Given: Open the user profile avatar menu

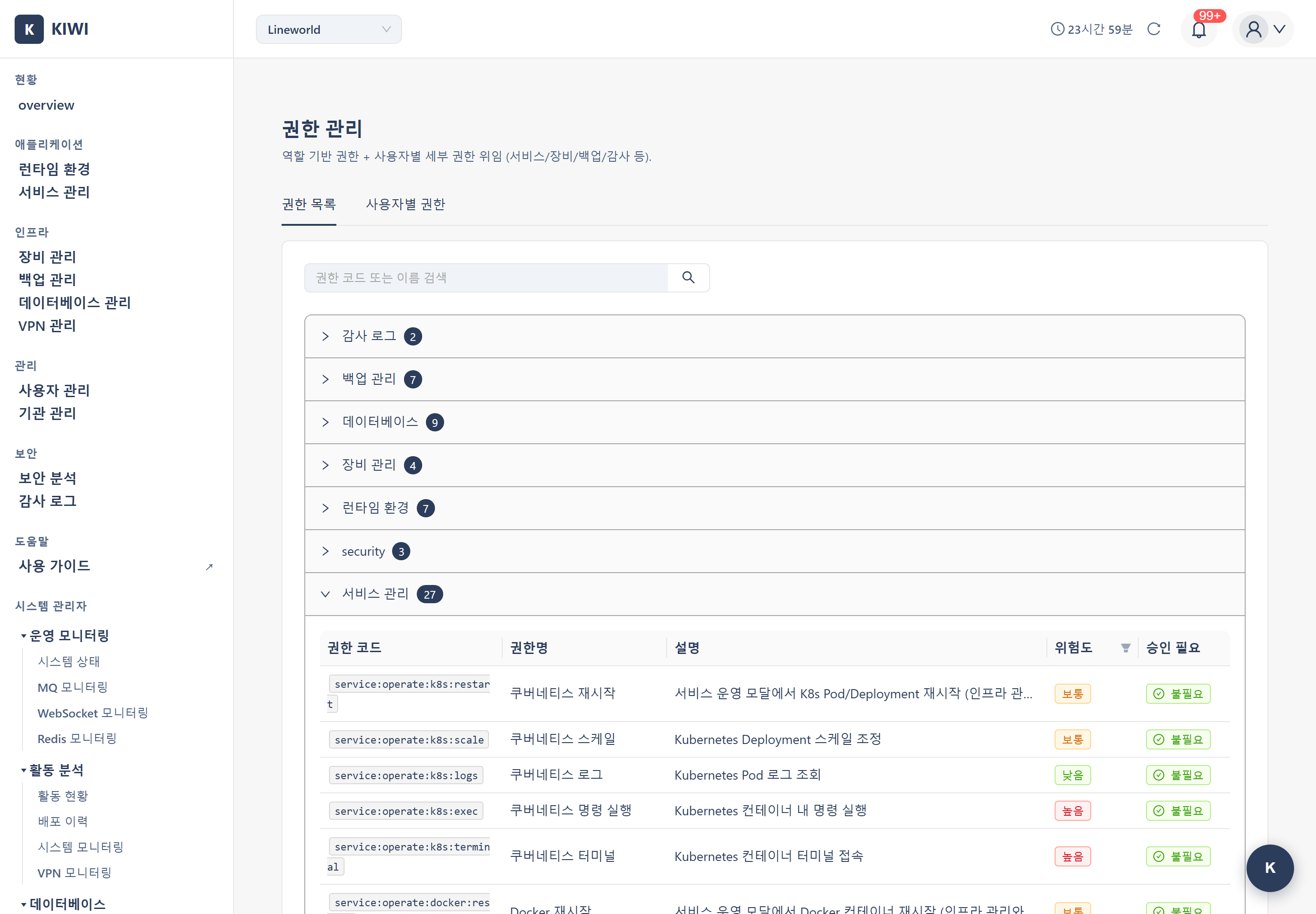Looking at the screenshot, I should [1253, 29].
